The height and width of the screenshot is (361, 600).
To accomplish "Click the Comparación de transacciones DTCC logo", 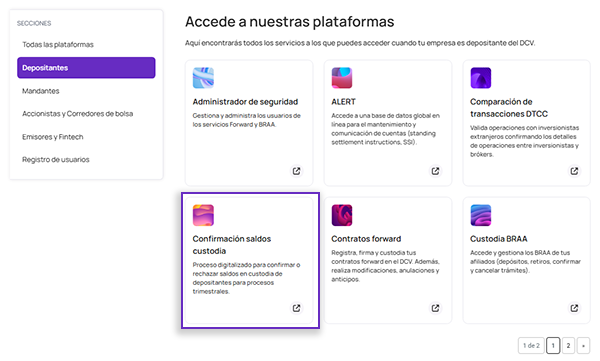I will [481, 78].
